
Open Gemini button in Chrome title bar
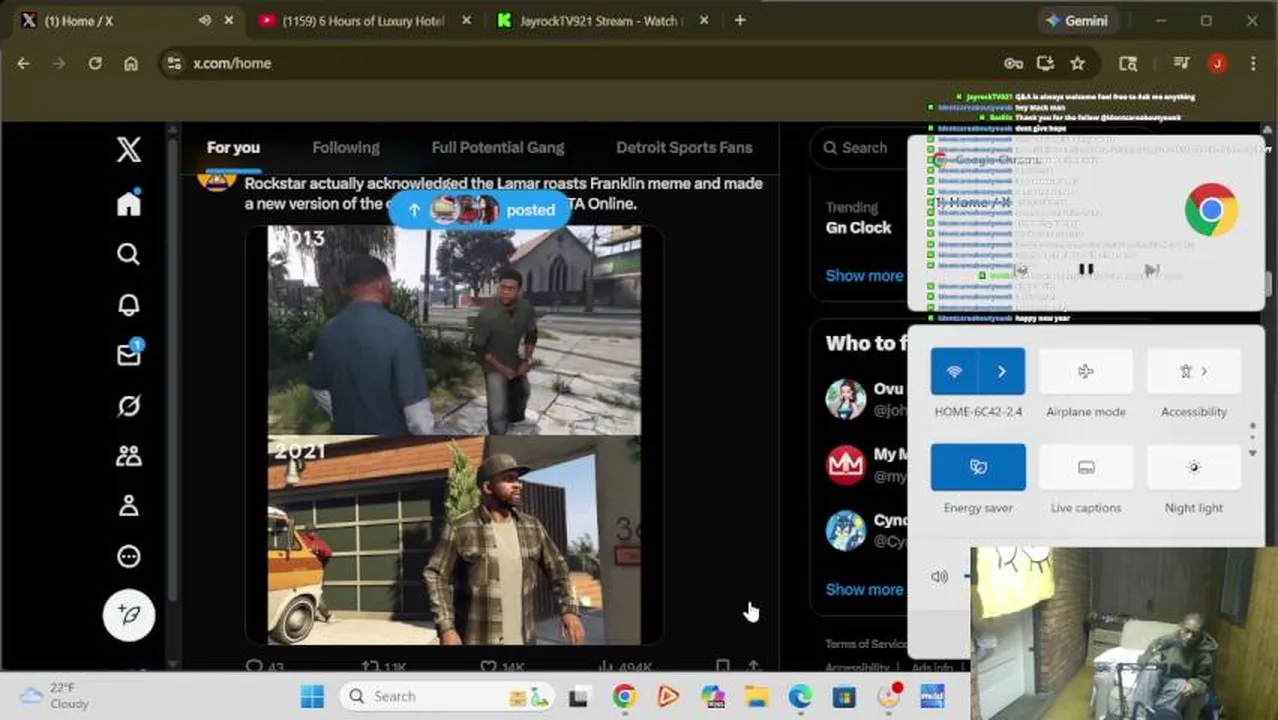(1076, 20)
